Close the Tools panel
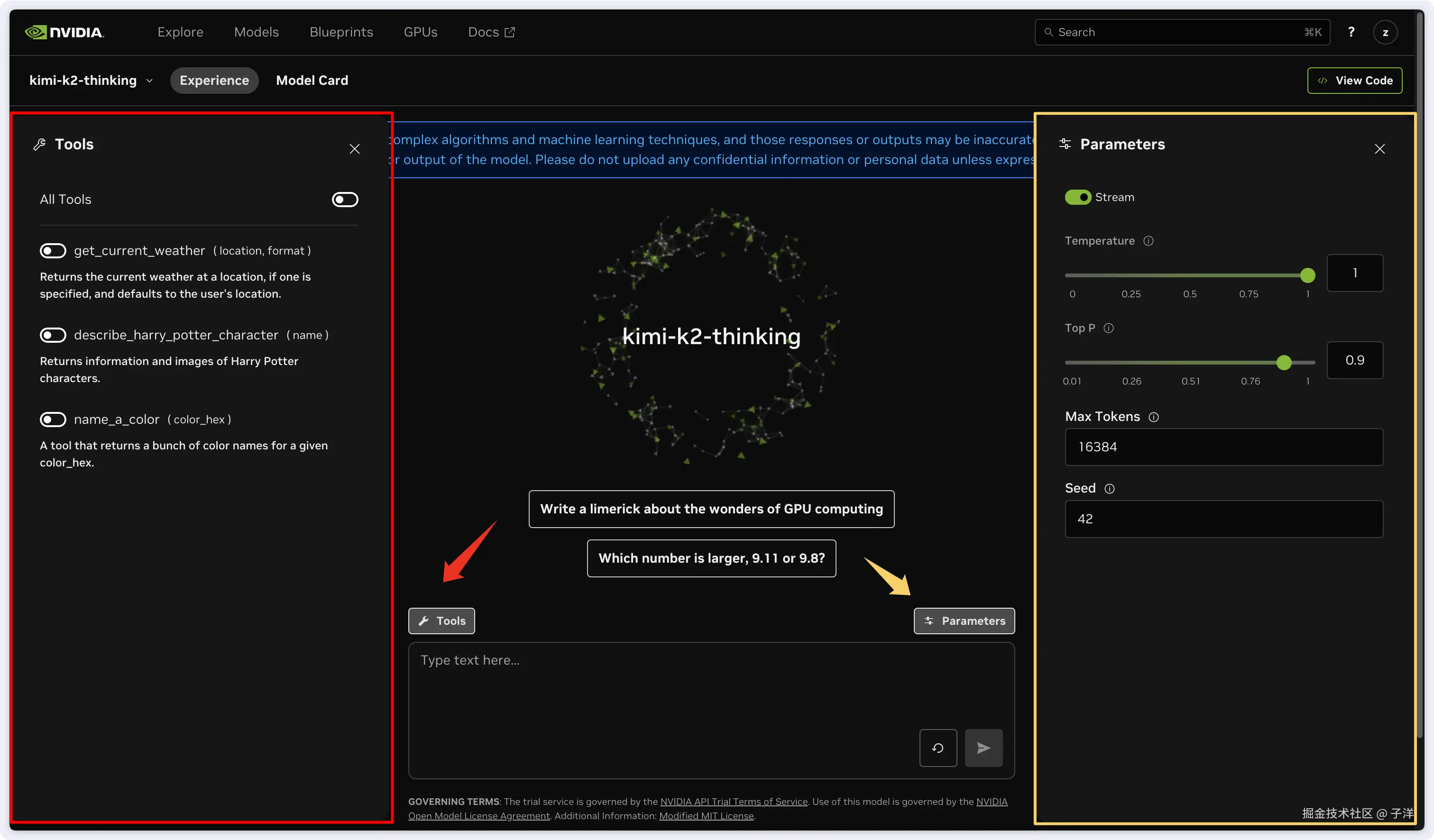Viewport: 1434px width, 840px height. [355, 149]
